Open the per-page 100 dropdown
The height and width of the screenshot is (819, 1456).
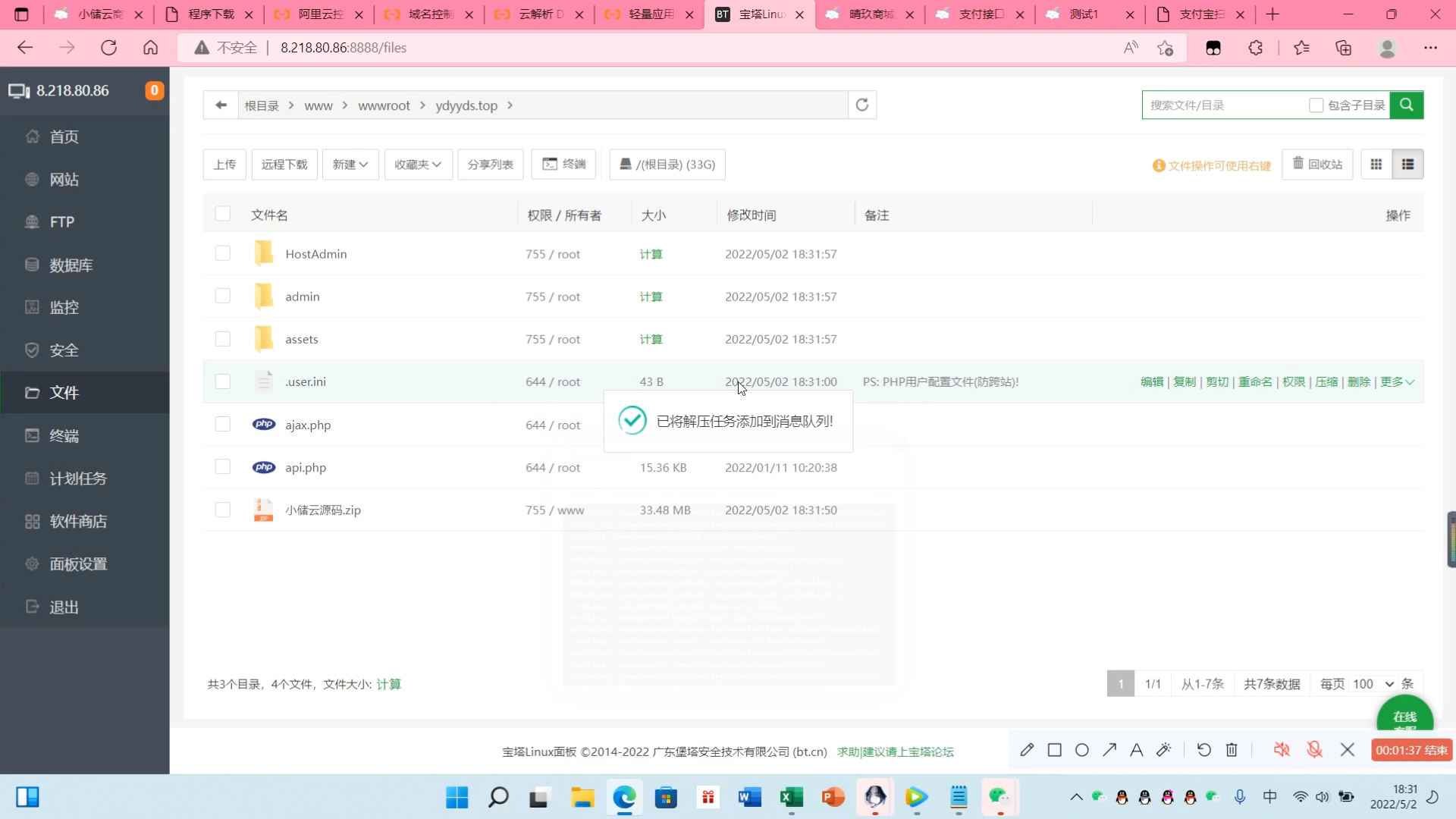pos(1373,684)
